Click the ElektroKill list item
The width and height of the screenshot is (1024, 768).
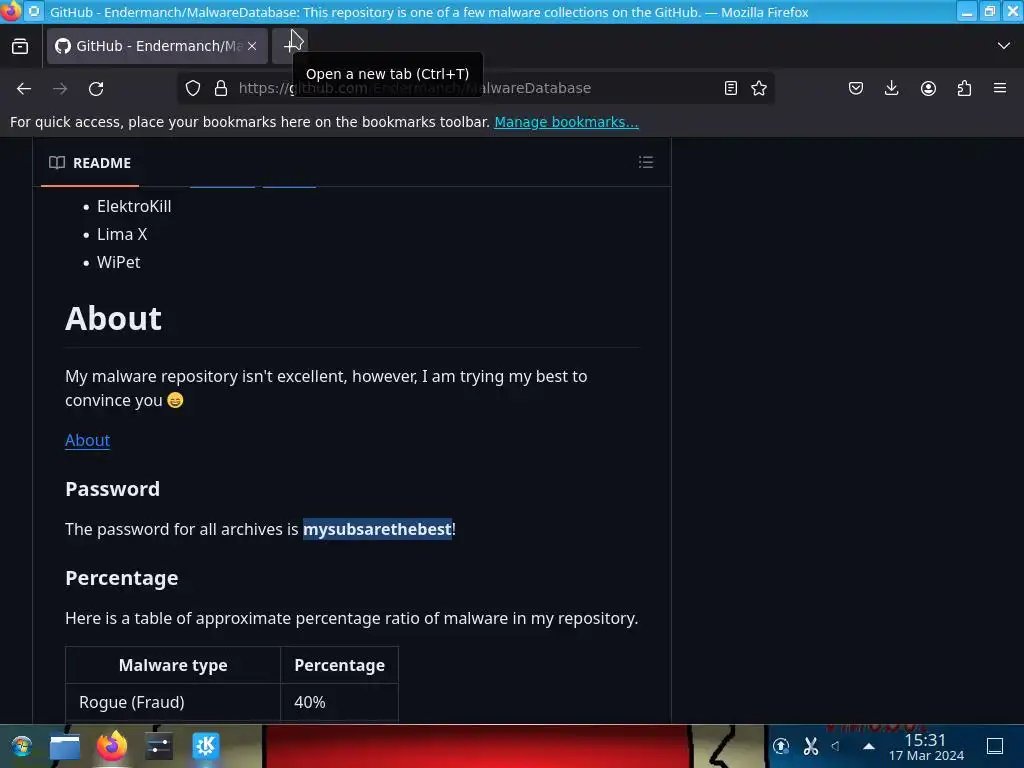134,206
